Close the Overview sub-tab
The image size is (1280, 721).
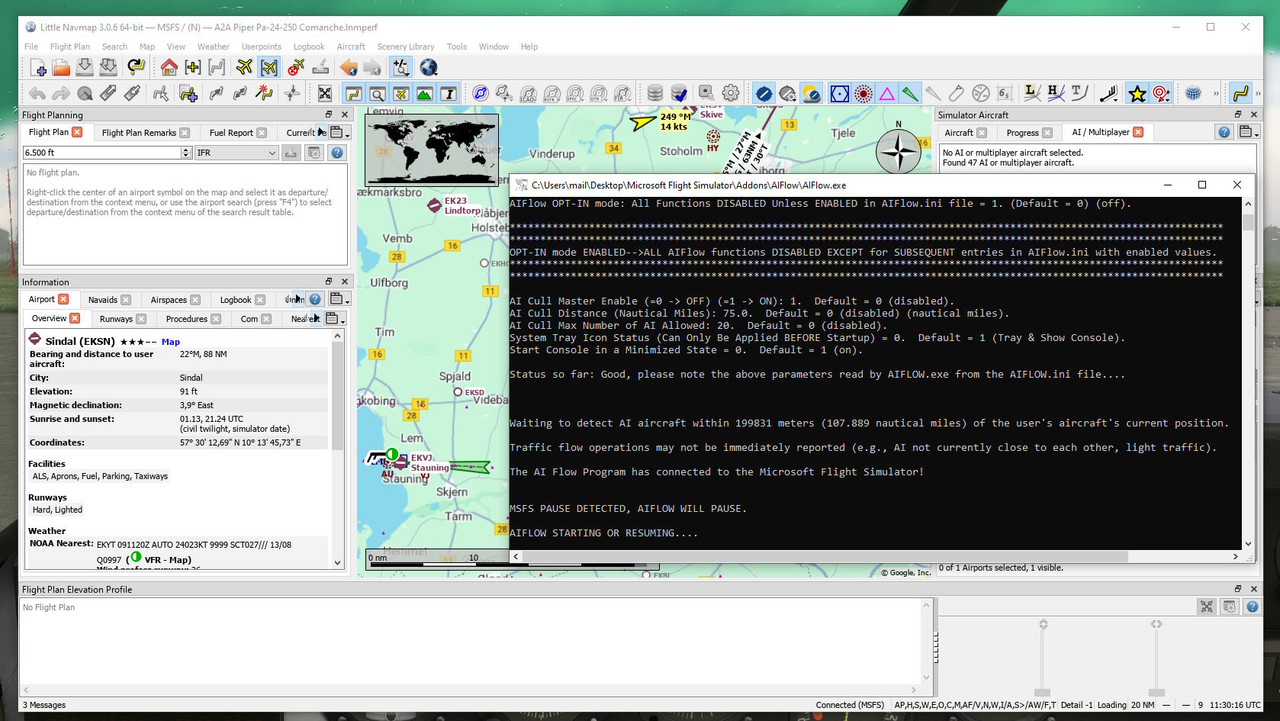pyautogui.click(x=77, y=318)
